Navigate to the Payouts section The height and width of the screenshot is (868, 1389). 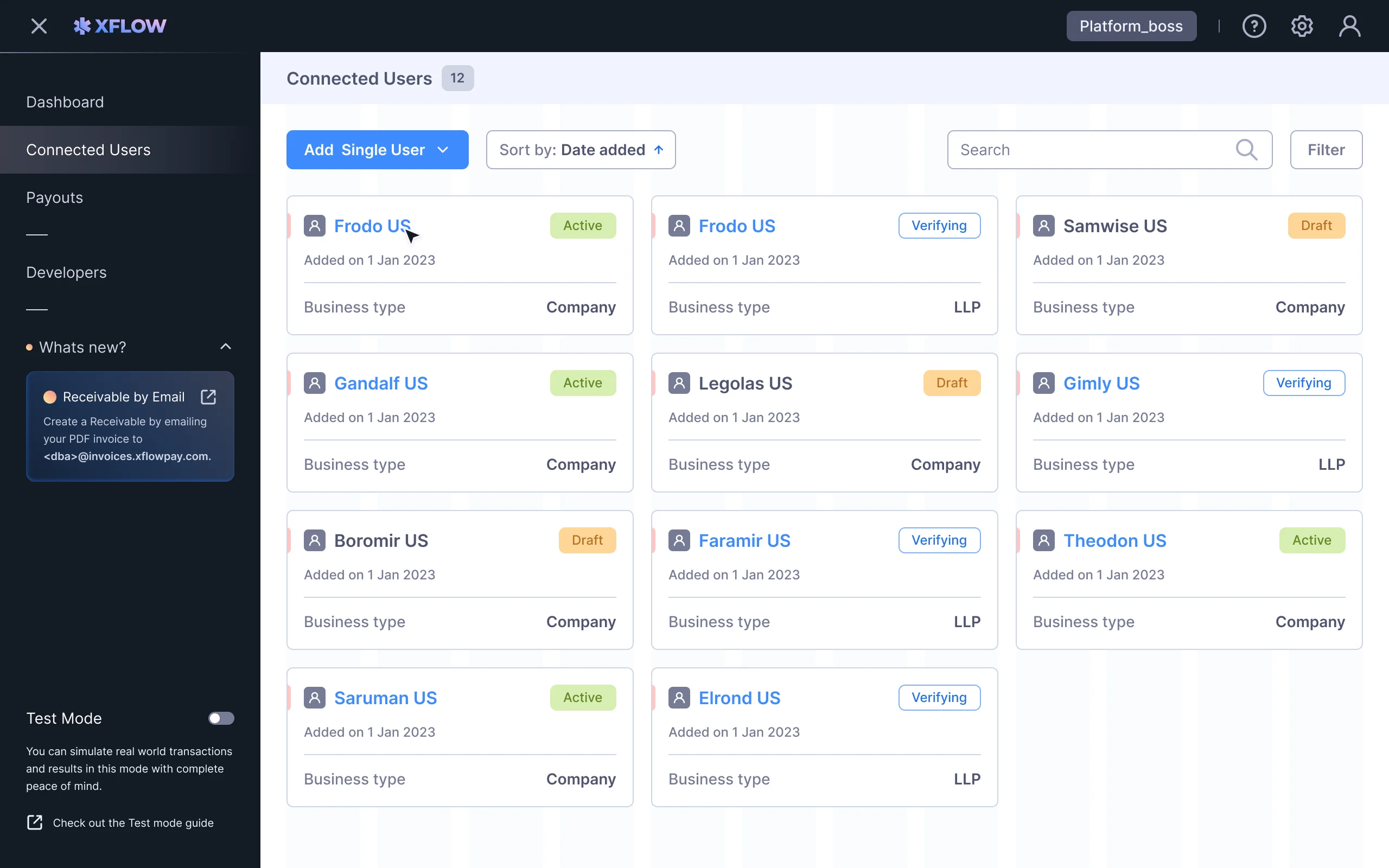pyautogui.click(x=54, y=197)
